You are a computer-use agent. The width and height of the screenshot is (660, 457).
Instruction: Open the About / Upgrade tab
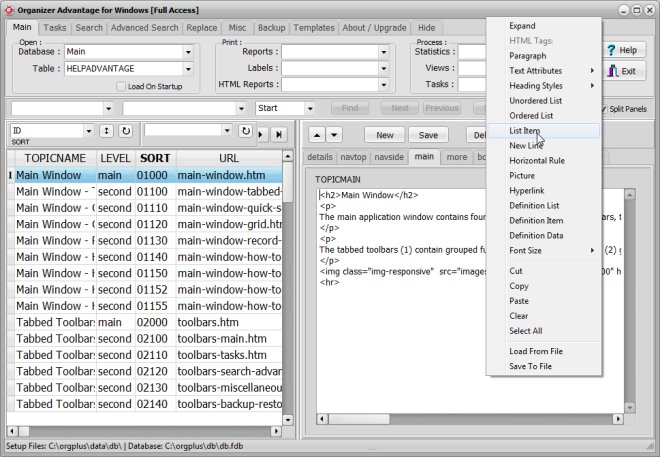pos(374,28)
